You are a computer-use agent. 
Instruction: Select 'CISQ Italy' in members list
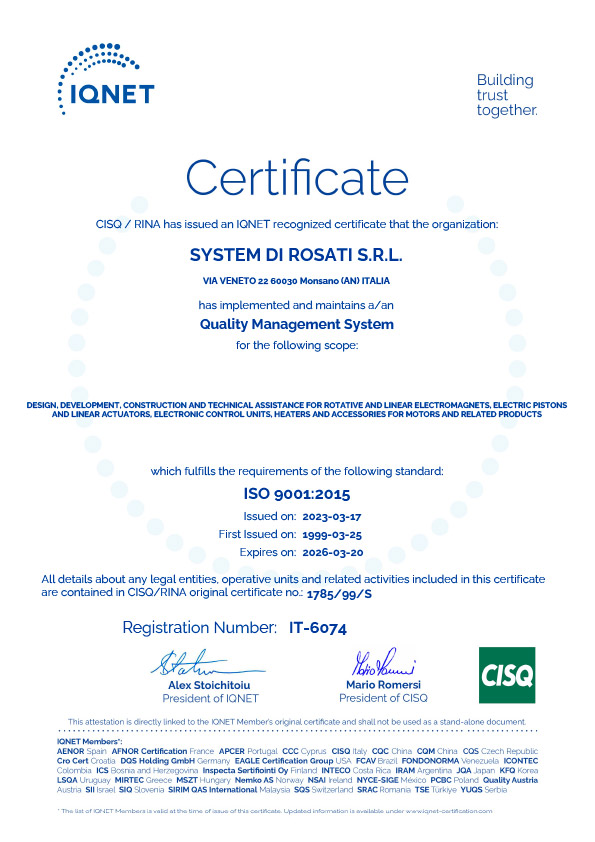(x=349, y=751)
